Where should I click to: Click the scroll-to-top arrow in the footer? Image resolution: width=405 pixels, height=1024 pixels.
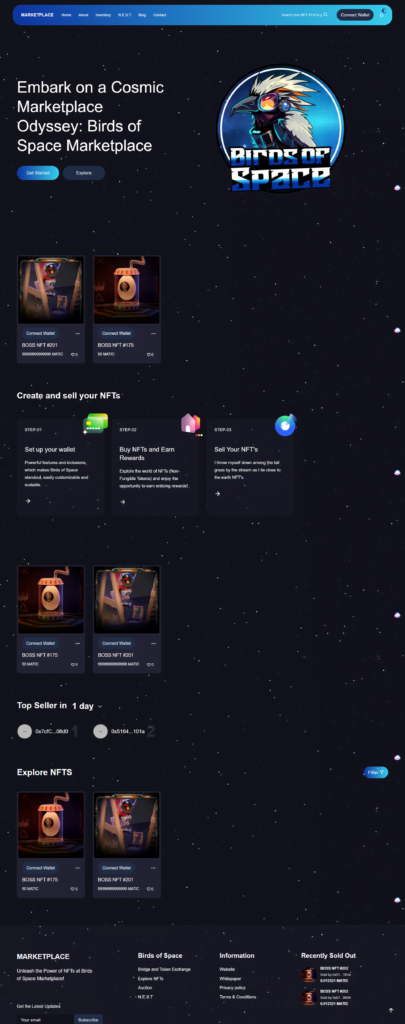391,1010
